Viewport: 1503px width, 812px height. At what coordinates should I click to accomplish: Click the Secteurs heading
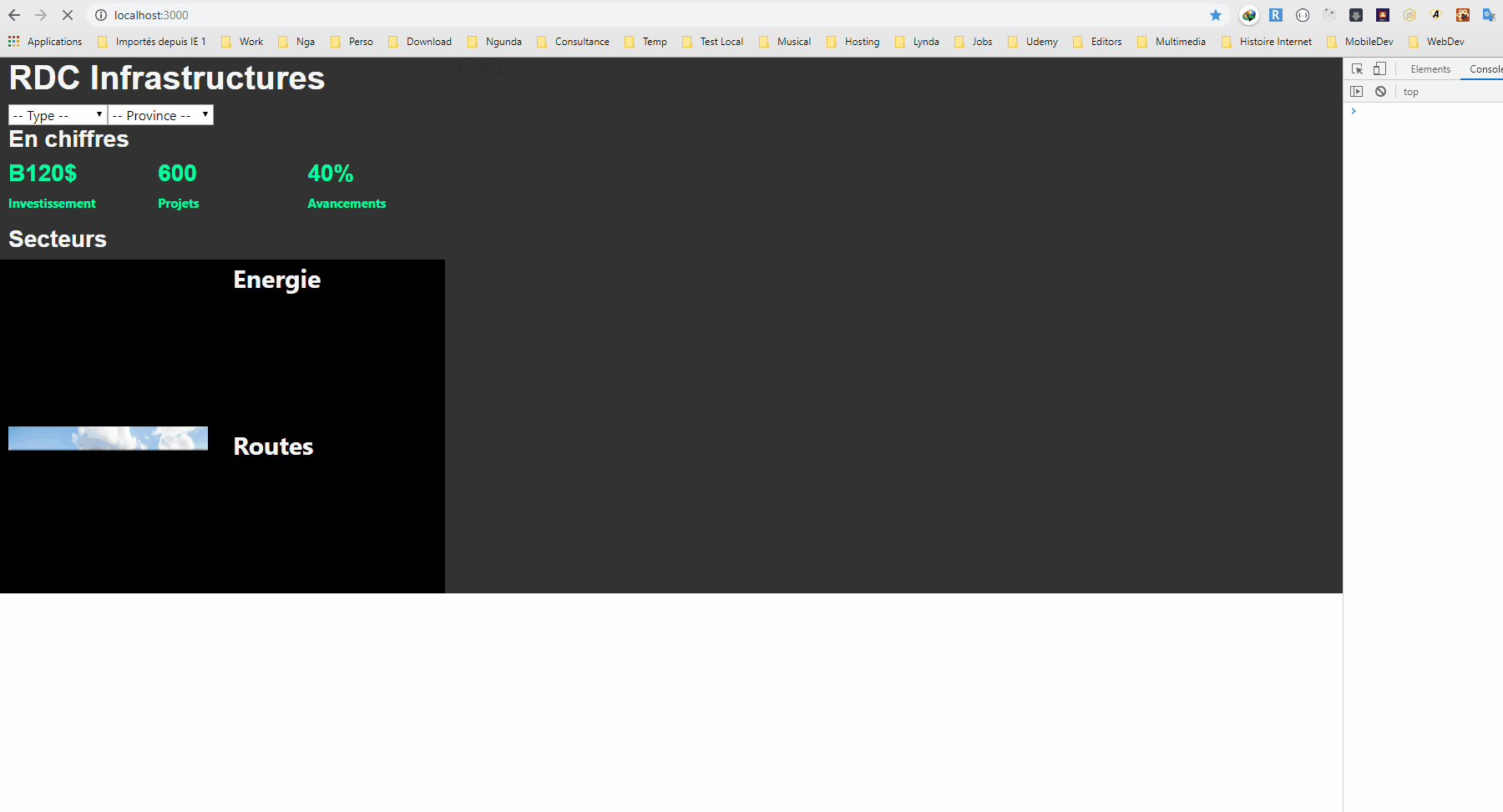tap(58, 240)
